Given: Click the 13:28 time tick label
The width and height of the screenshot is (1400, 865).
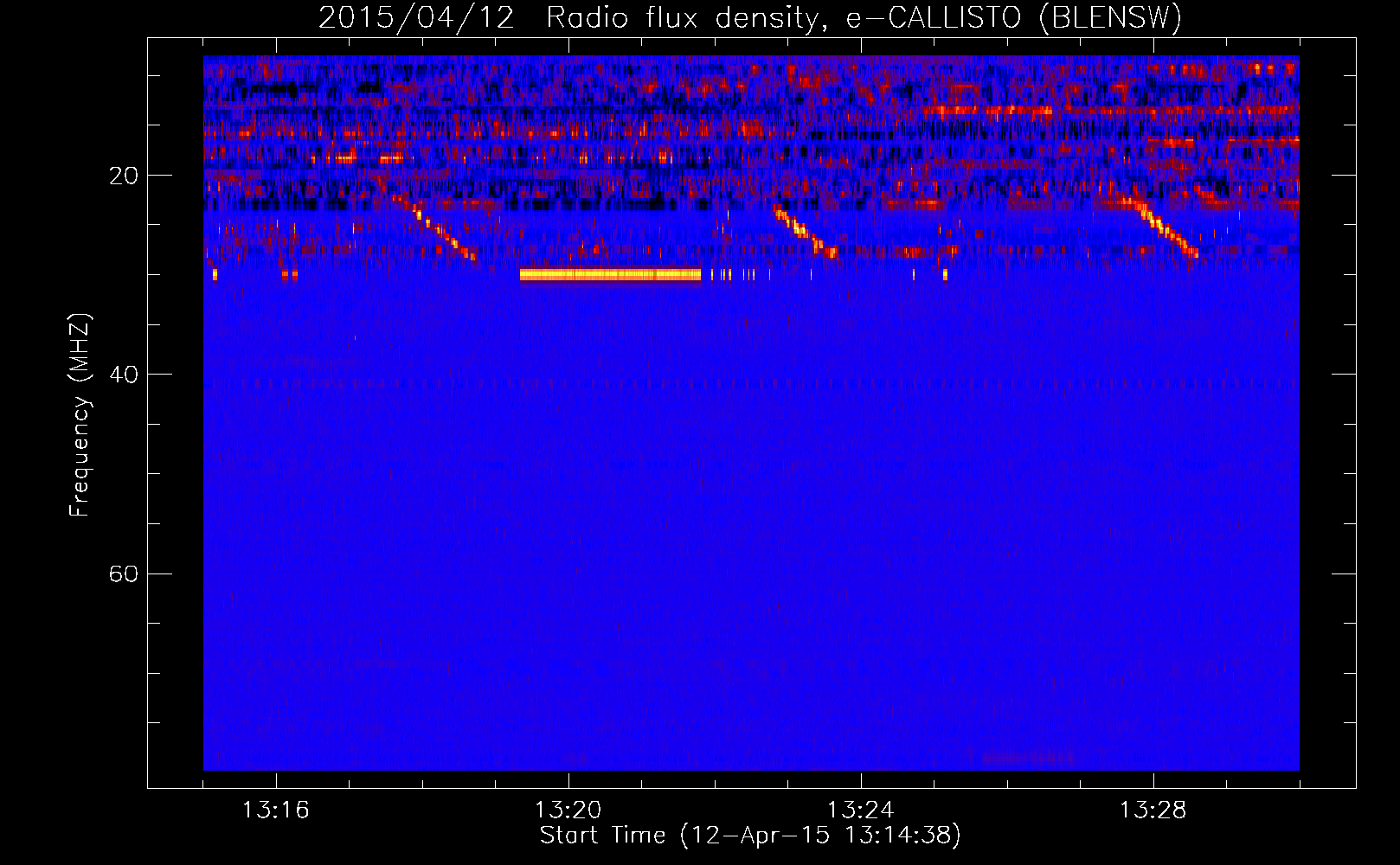Looking at the screenshot, I should click(1153, 810).
